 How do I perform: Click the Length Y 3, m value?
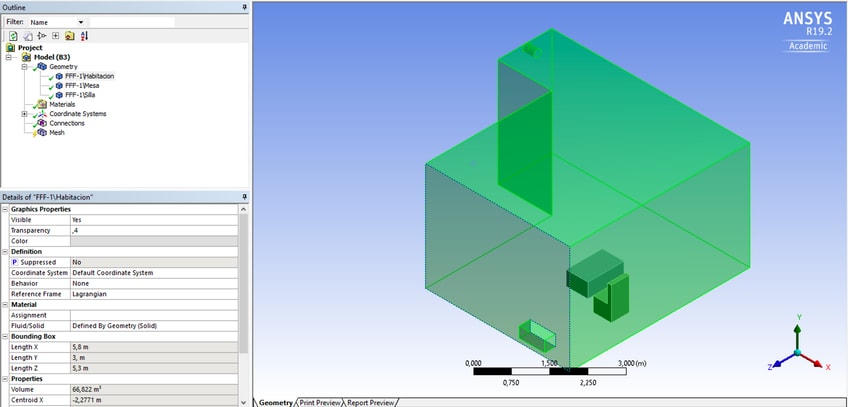pos(154,358)
